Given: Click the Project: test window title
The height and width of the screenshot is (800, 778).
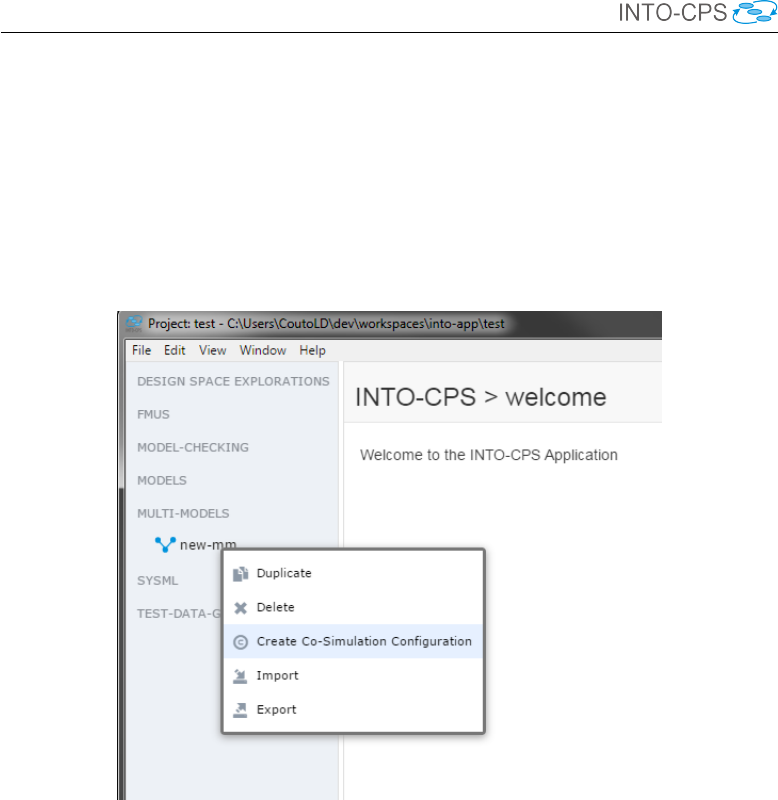Looking at the screenshot, I should point(326,324).
